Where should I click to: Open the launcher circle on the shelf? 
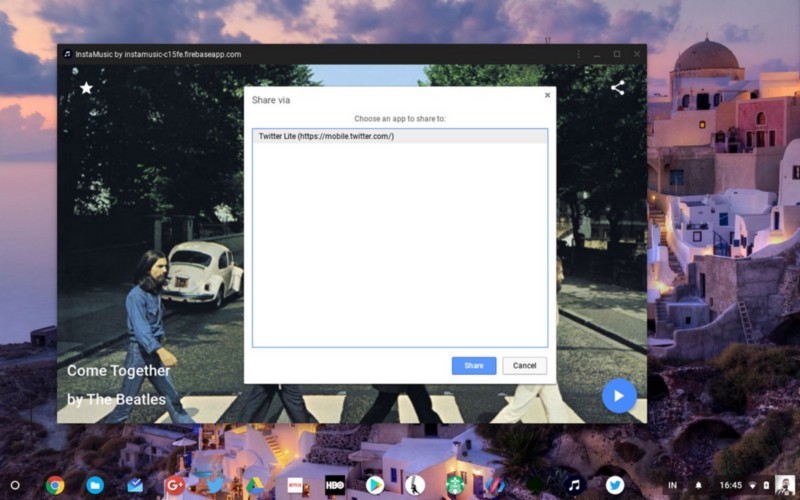click(15, 485)
